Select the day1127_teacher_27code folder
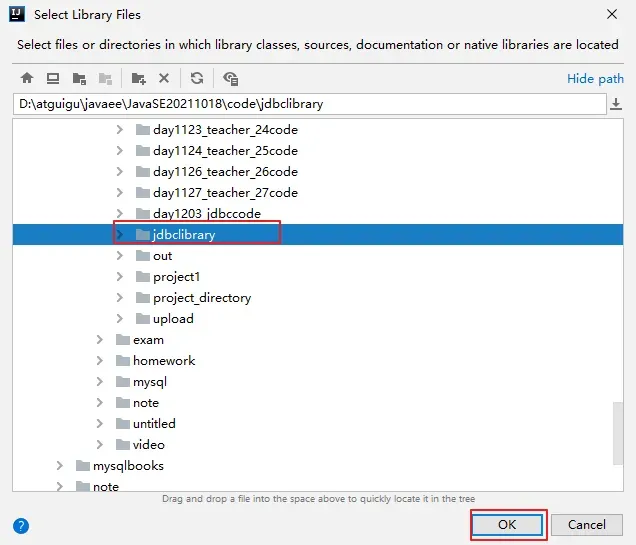 (x=224, y=193)
